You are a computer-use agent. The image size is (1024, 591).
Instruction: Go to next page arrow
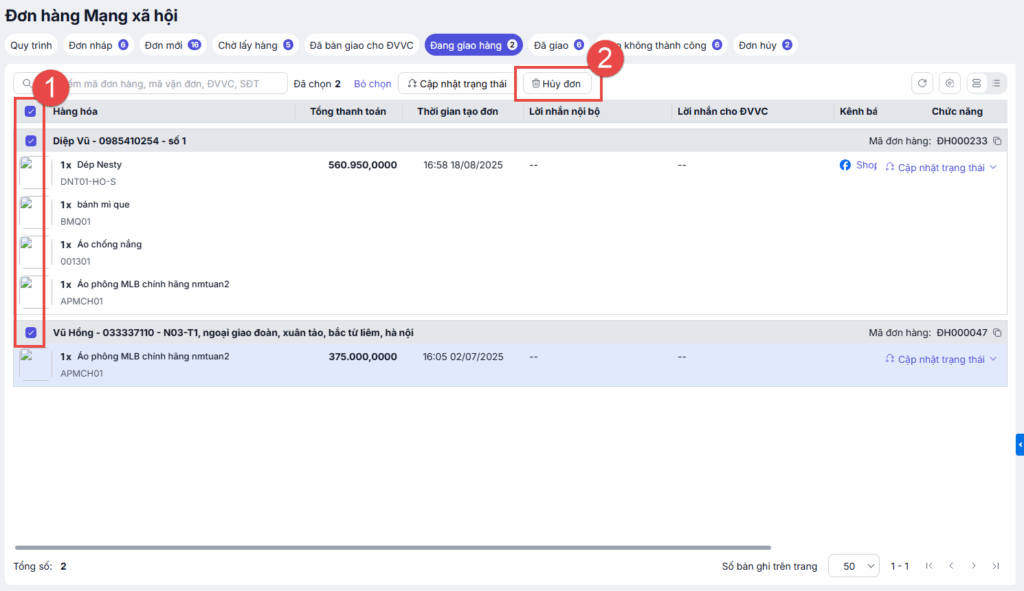click(x=974, y=566)
